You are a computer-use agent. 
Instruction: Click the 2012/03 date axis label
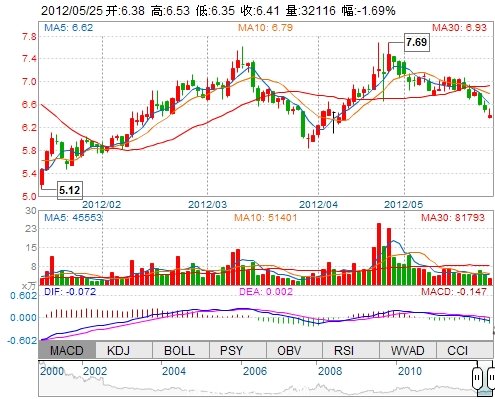[x=207, y=204]
